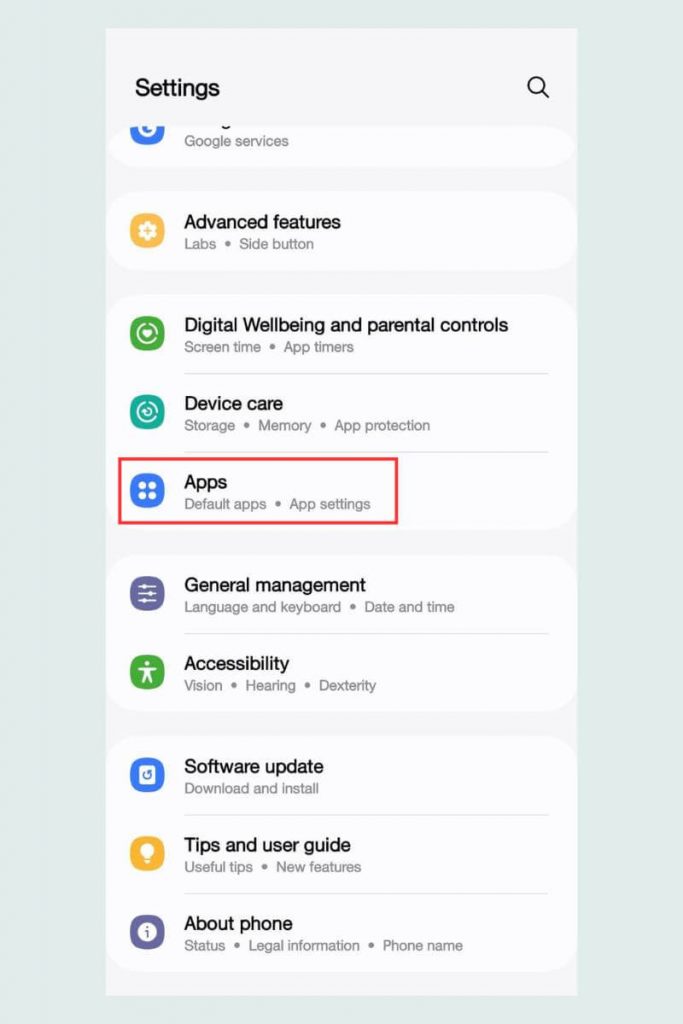Image resolution: width=683 pixels, height=1024 pixels.
Task: Open Advanced features settings
Action: [342, 231]
